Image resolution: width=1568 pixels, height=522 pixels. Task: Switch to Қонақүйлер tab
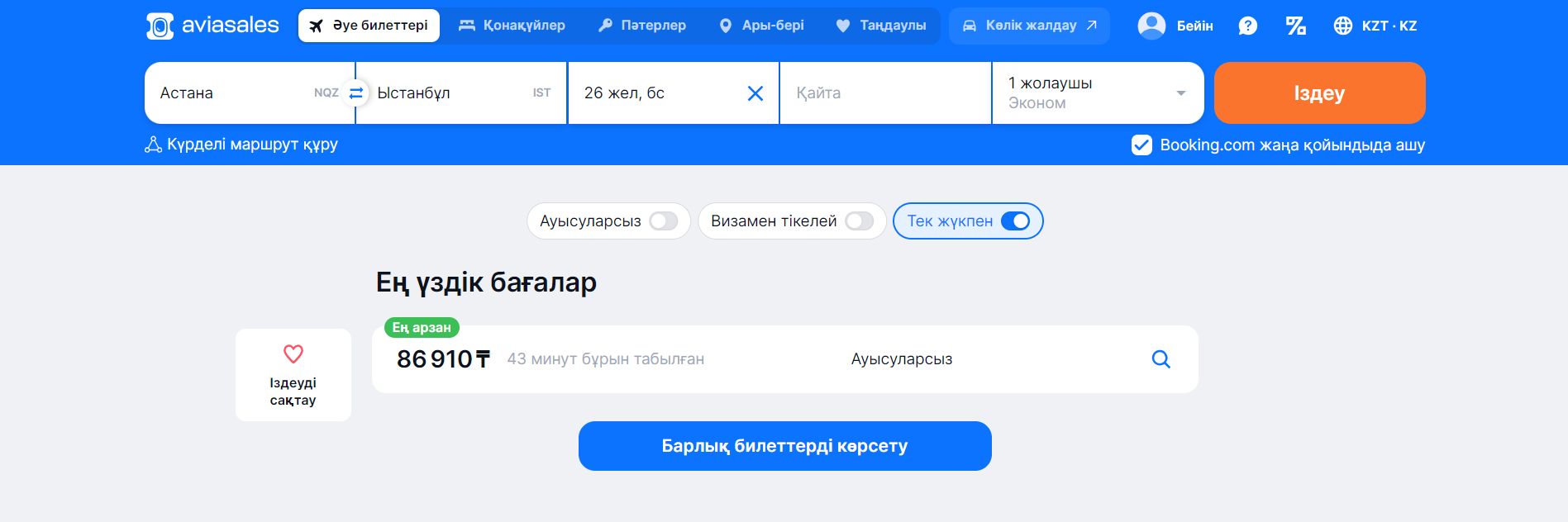click(512, 26)
